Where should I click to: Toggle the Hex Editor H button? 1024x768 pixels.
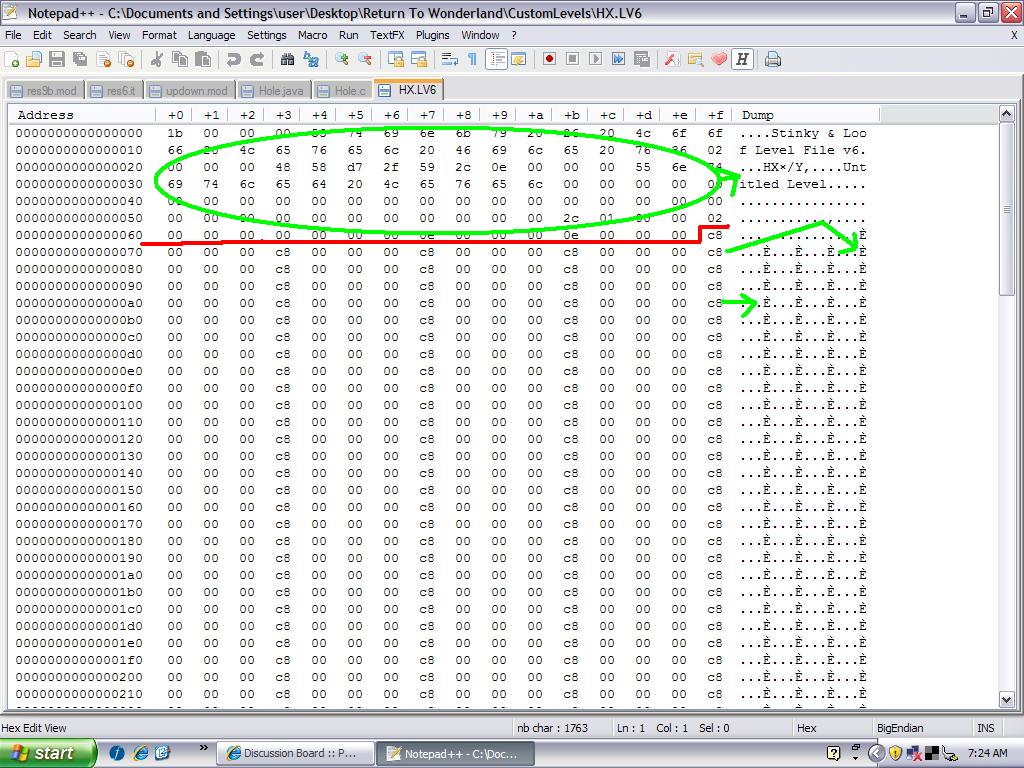pyautogui.click(x=743, y=59)
